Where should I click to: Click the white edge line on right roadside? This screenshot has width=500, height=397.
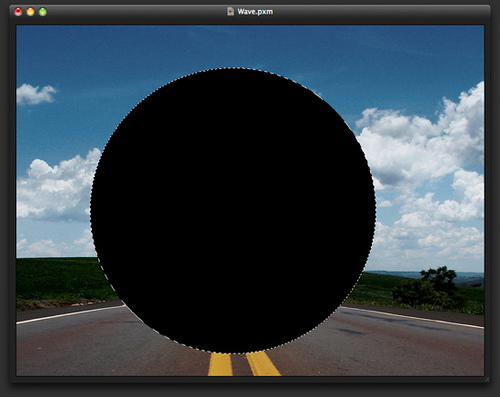click(x=413, y=317)
